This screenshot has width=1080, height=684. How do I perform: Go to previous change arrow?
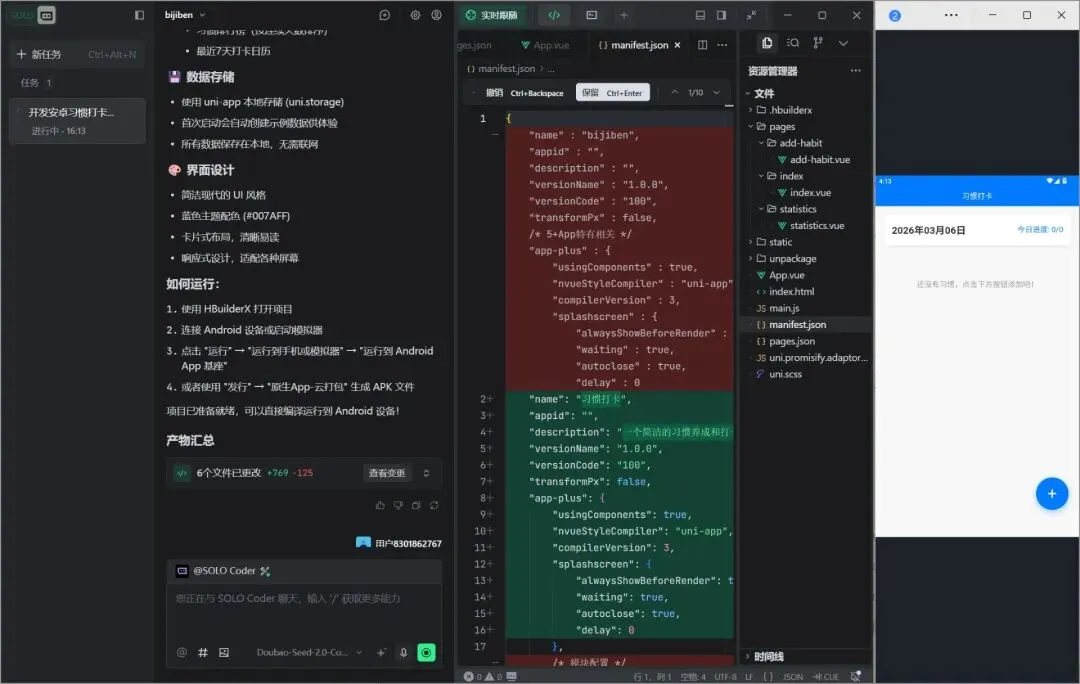point(674,92)
